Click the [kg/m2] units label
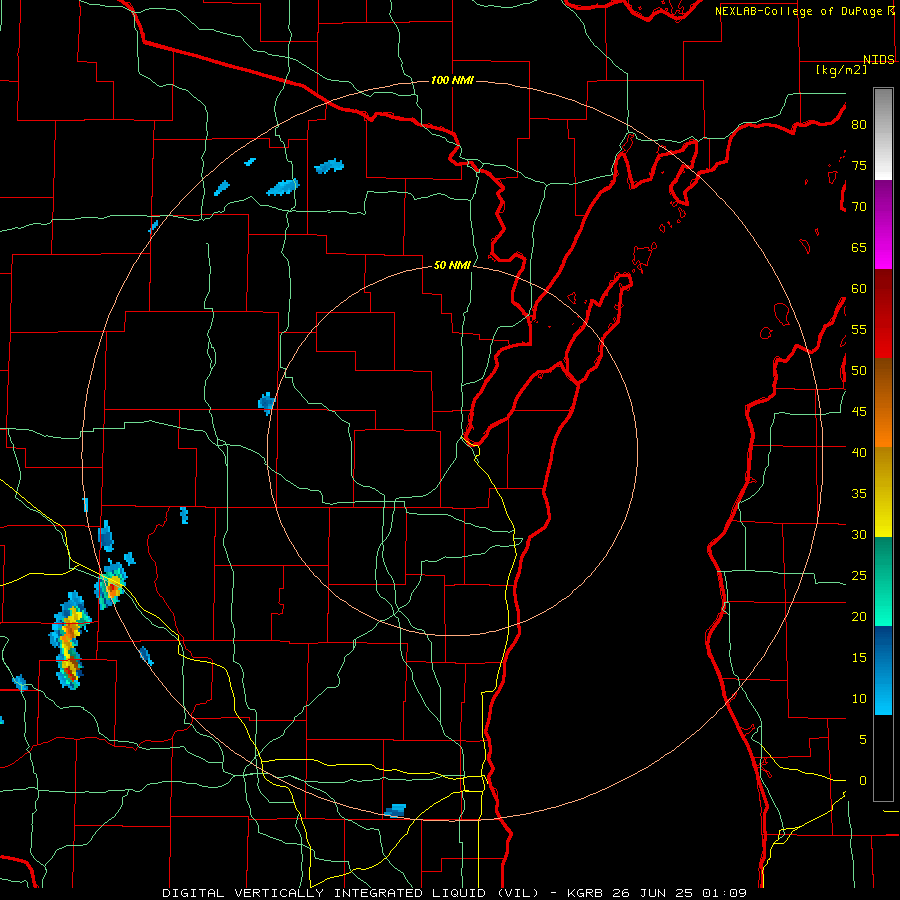The width and height of the screenshot is (900, 900). (x=841, y=69)
